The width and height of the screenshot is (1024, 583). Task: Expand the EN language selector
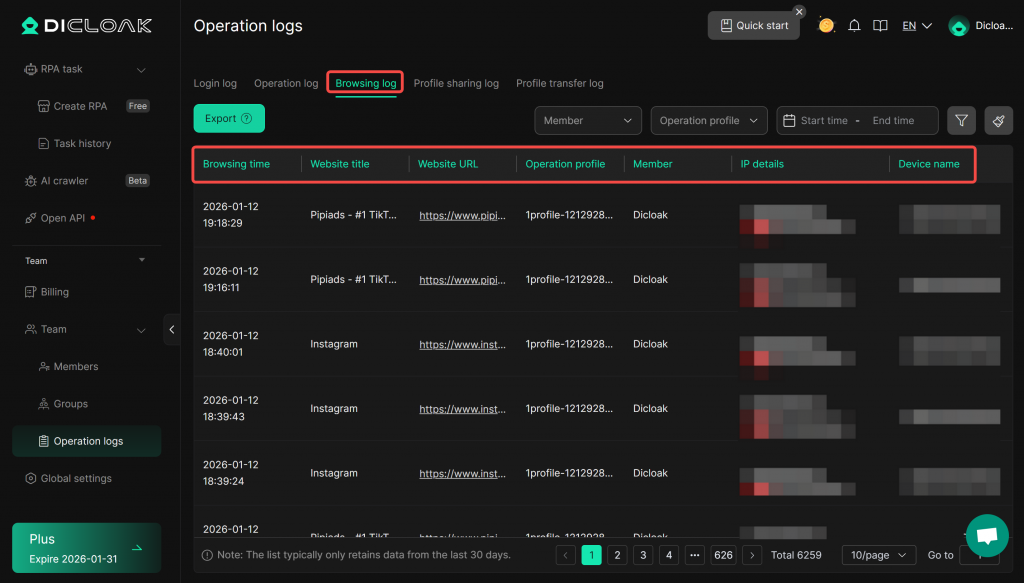[917, 26]
